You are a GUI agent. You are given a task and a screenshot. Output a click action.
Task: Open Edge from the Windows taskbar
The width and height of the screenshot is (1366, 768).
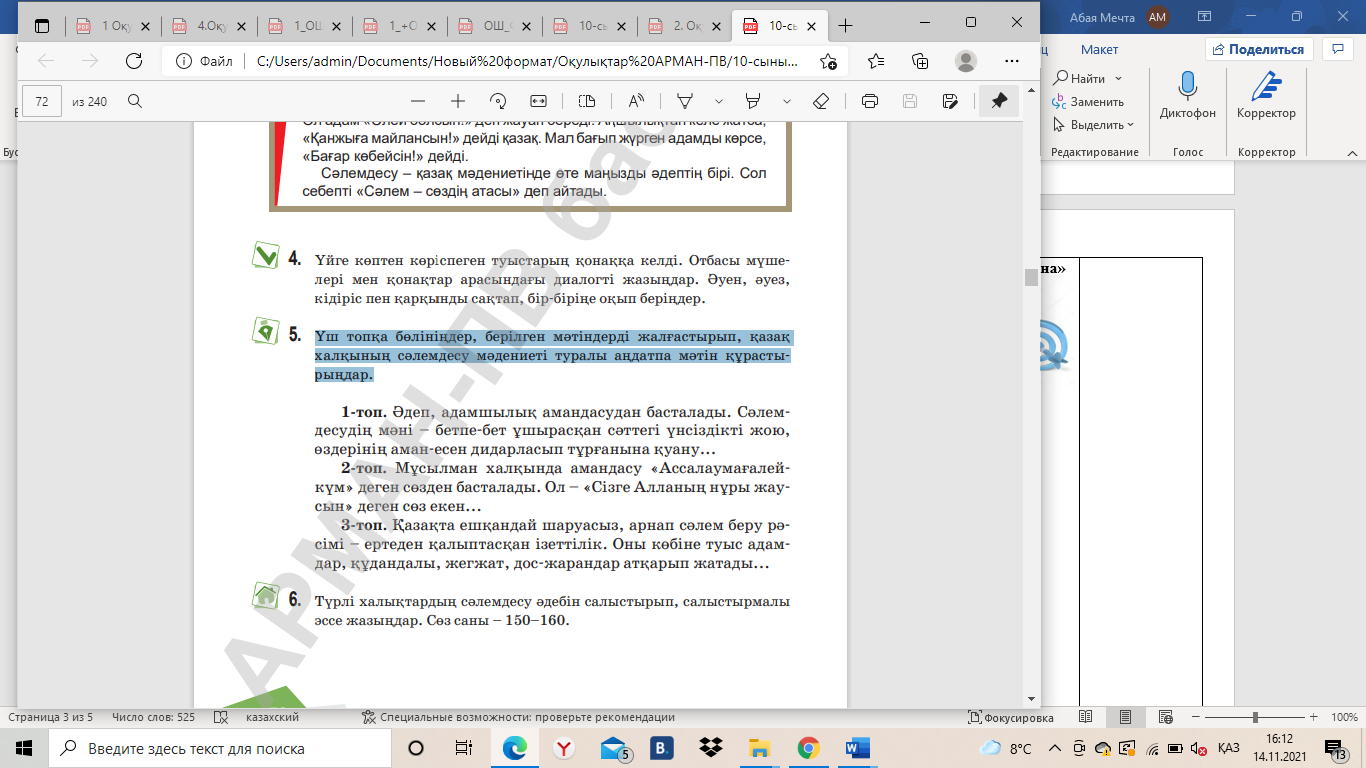point(515,748)
